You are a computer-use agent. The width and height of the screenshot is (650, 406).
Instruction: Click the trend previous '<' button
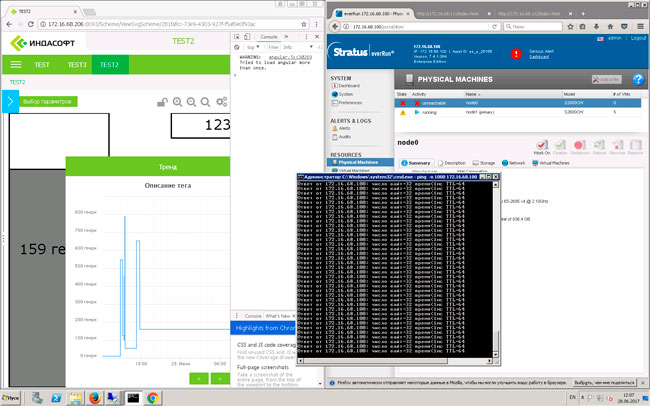click(x=199, y=379)
